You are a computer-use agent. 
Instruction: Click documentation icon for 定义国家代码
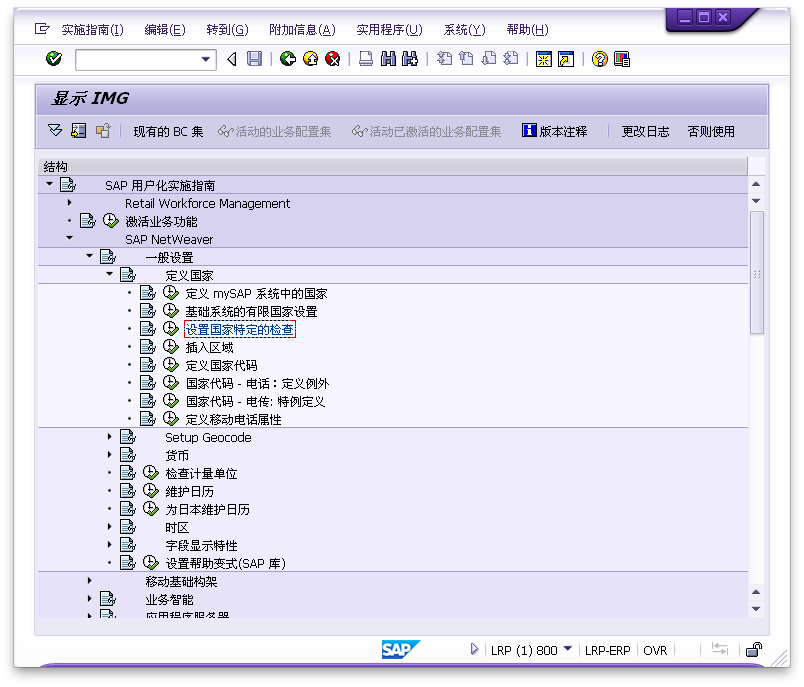148,365
